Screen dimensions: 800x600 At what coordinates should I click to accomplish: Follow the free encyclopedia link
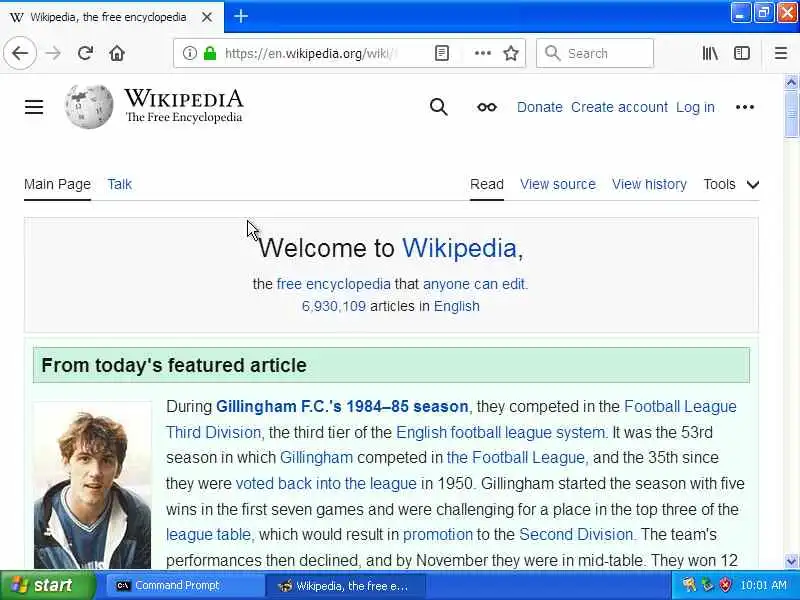(333, 284)
